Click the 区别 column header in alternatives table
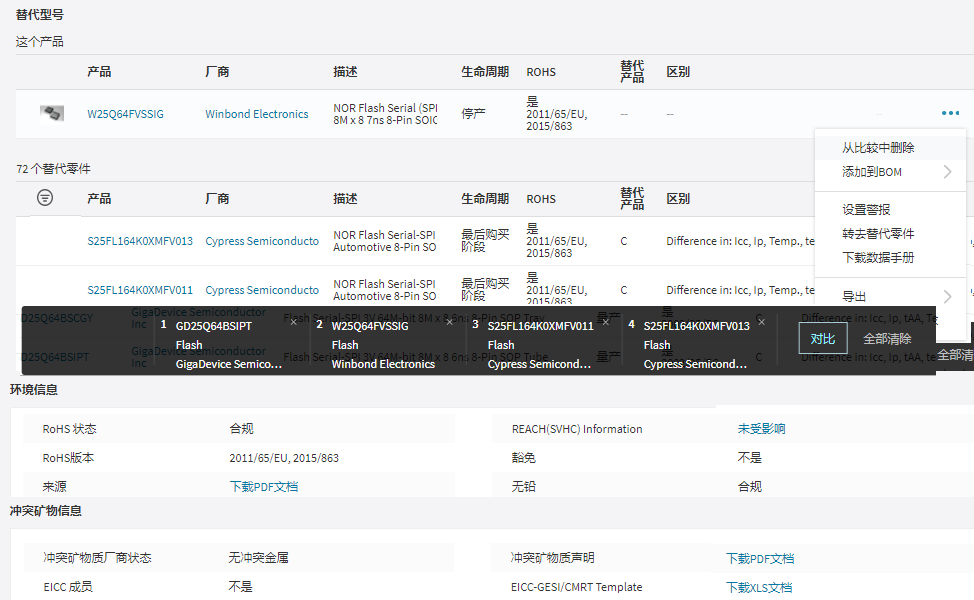 point(678,199)
